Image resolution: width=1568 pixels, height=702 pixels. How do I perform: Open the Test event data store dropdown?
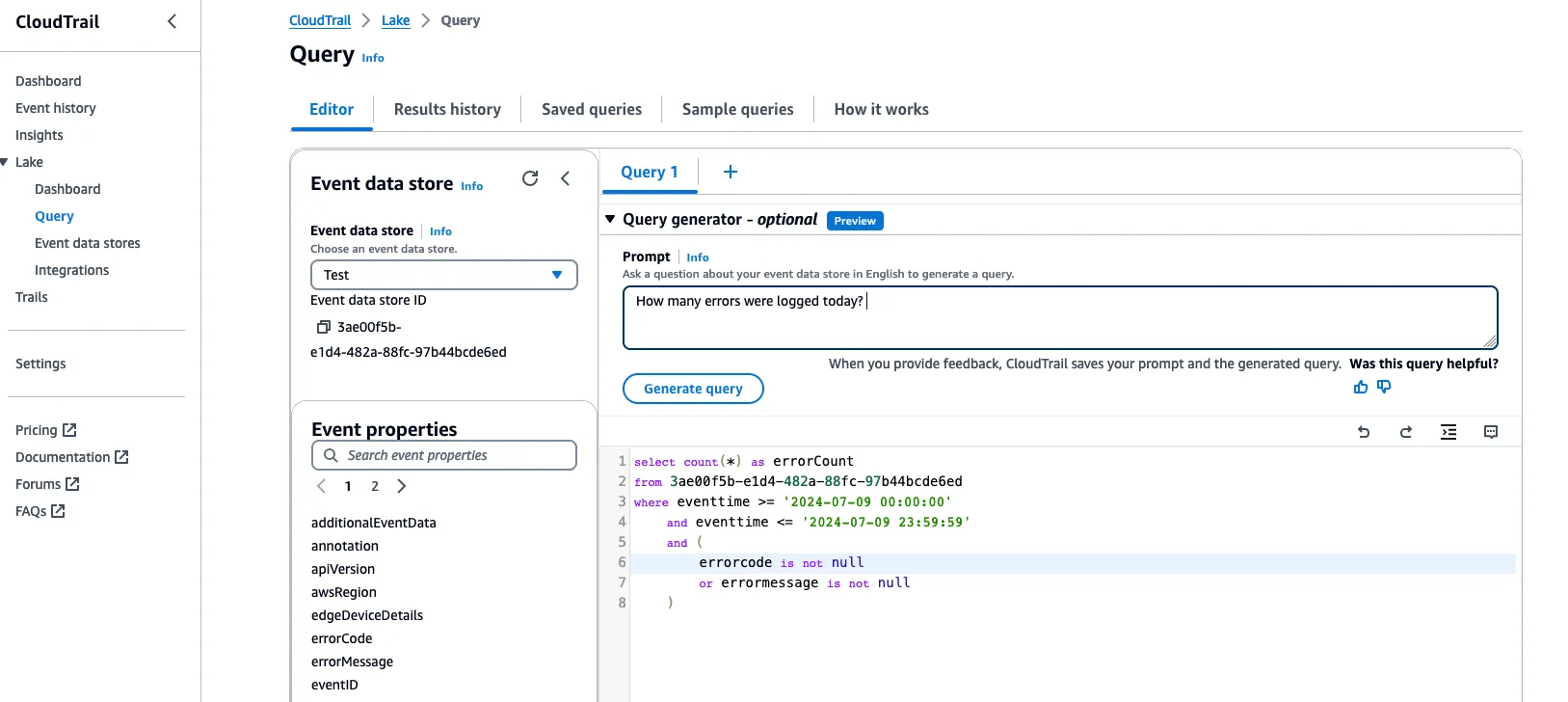click(444, 275)
